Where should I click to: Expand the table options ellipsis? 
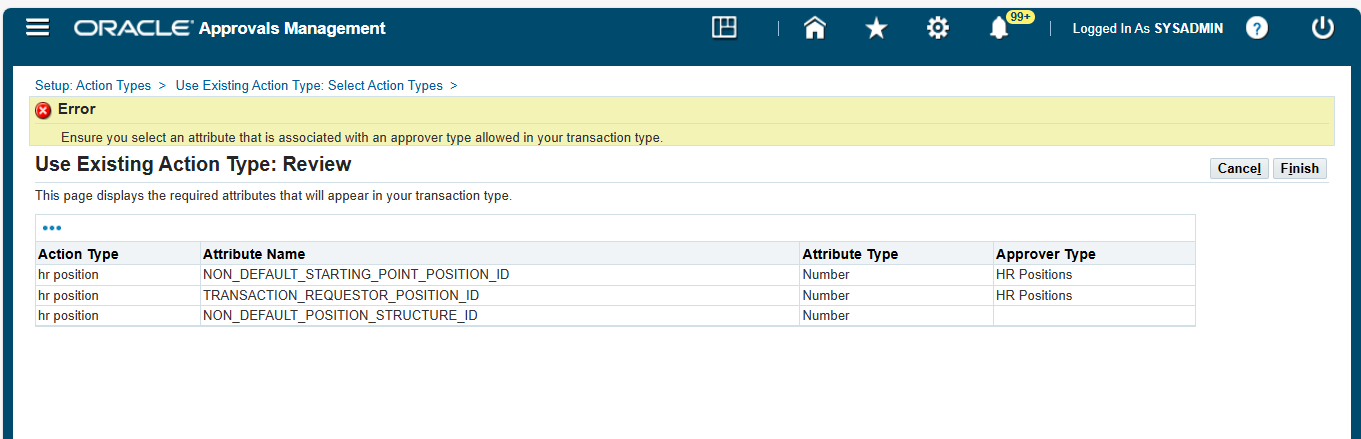click(x=52, y=228)
